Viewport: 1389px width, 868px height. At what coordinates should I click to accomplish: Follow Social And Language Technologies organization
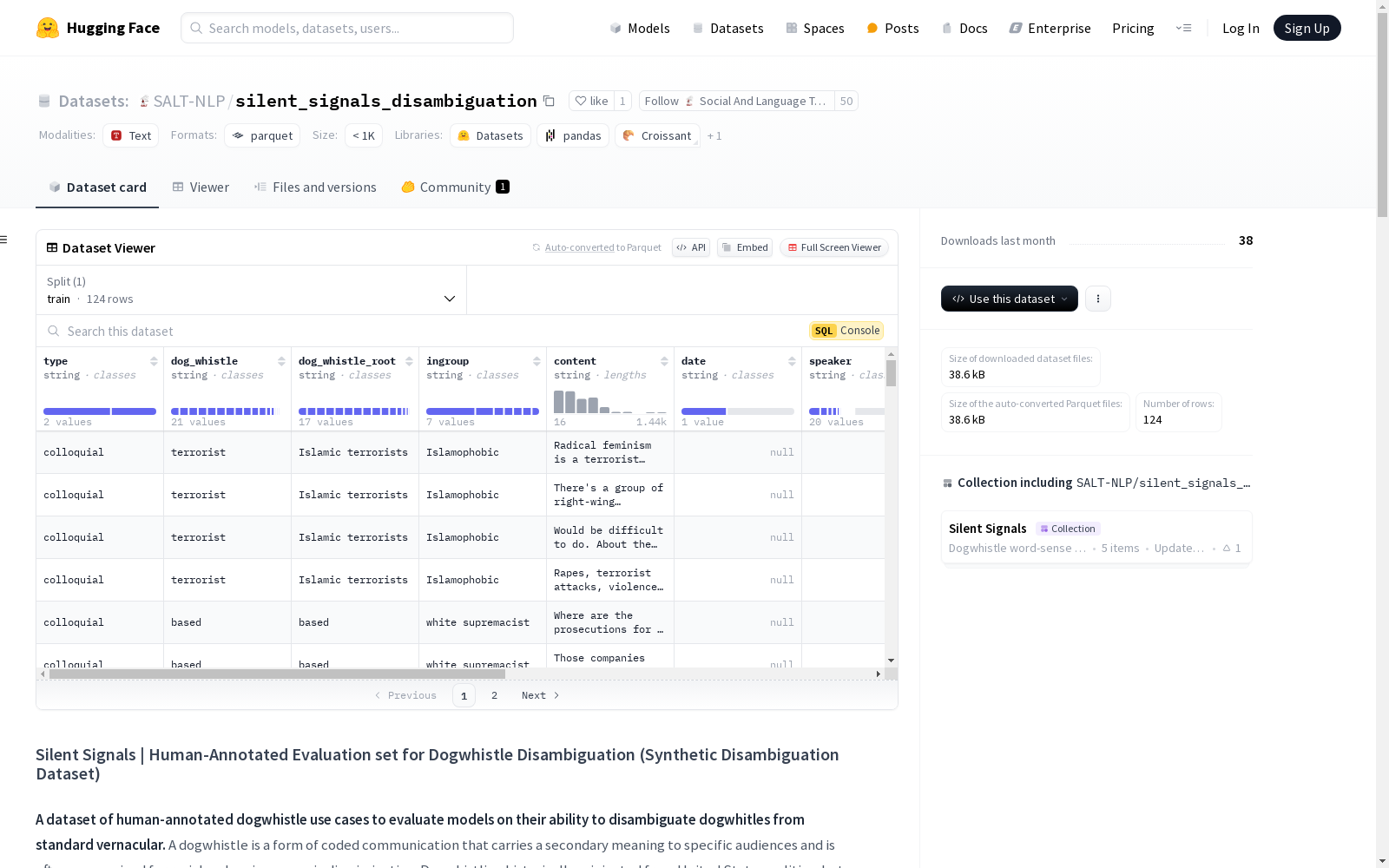click(736, 101)
